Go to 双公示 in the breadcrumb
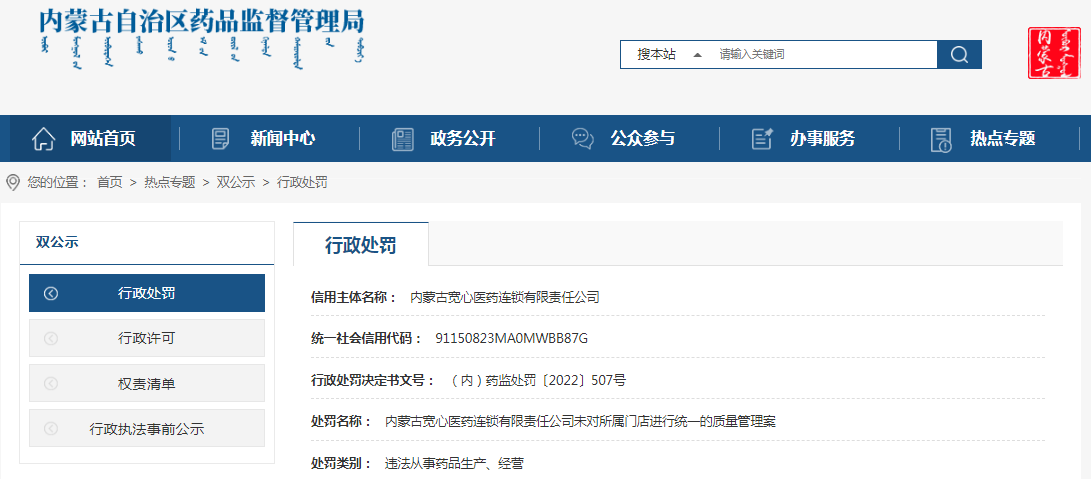 [x=236, y=182]
